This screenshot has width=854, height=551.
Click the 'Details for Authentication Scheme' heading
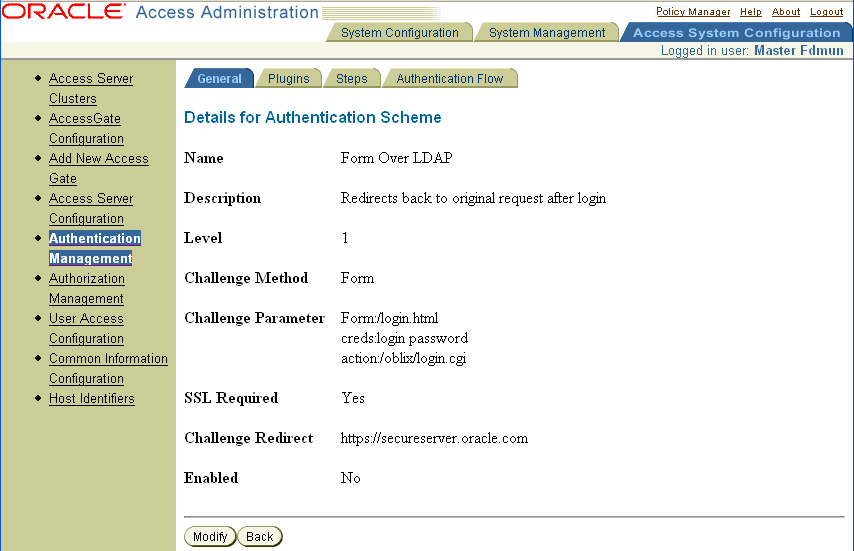click(x=313, y=118)
